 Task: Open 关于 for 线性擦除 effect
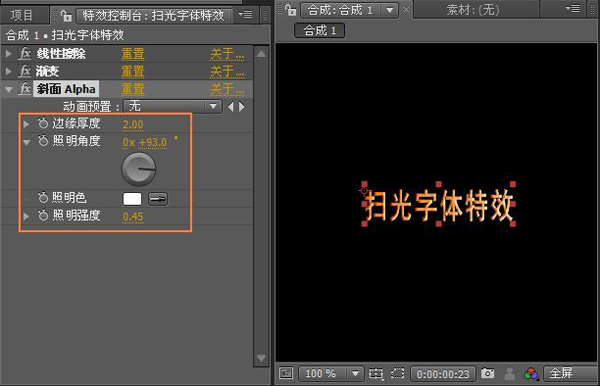pos(227,54)
